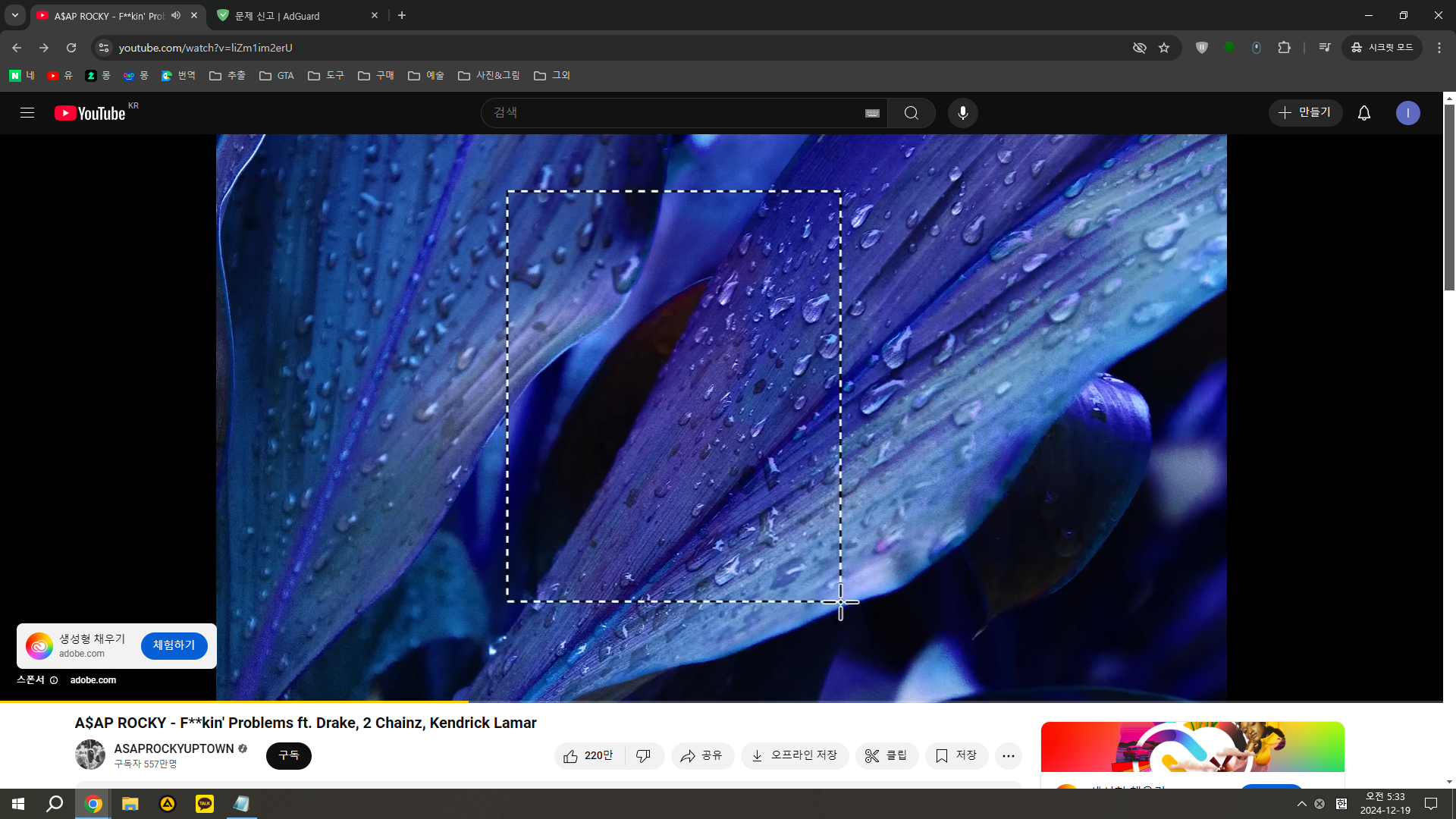Dislike the video
This screenshot has height=819, width=1456.
coord(644,756)
